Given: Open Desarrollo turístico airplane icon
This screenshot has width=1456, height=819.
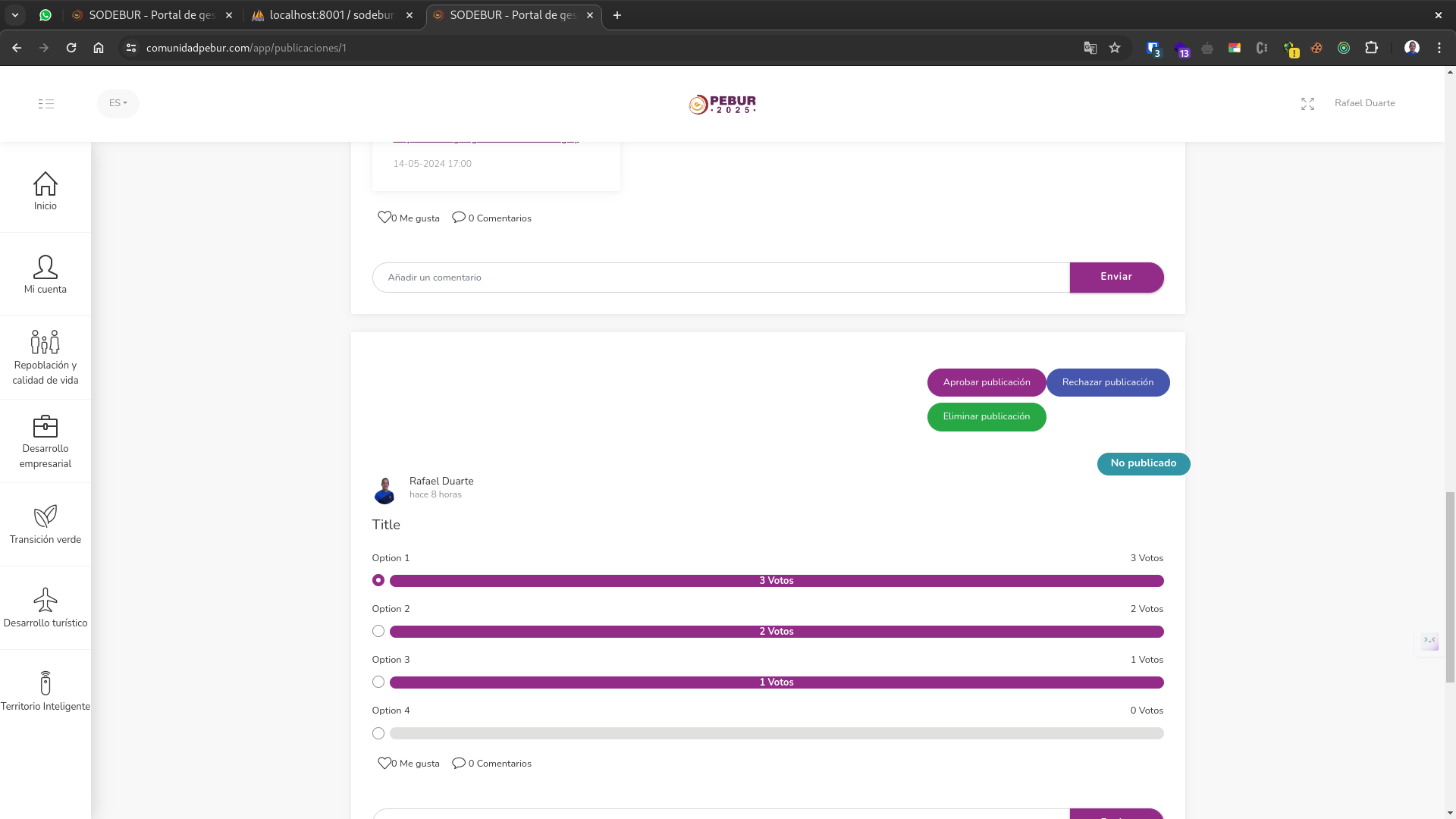Looking at the screenshot, I should coord(45,601).
